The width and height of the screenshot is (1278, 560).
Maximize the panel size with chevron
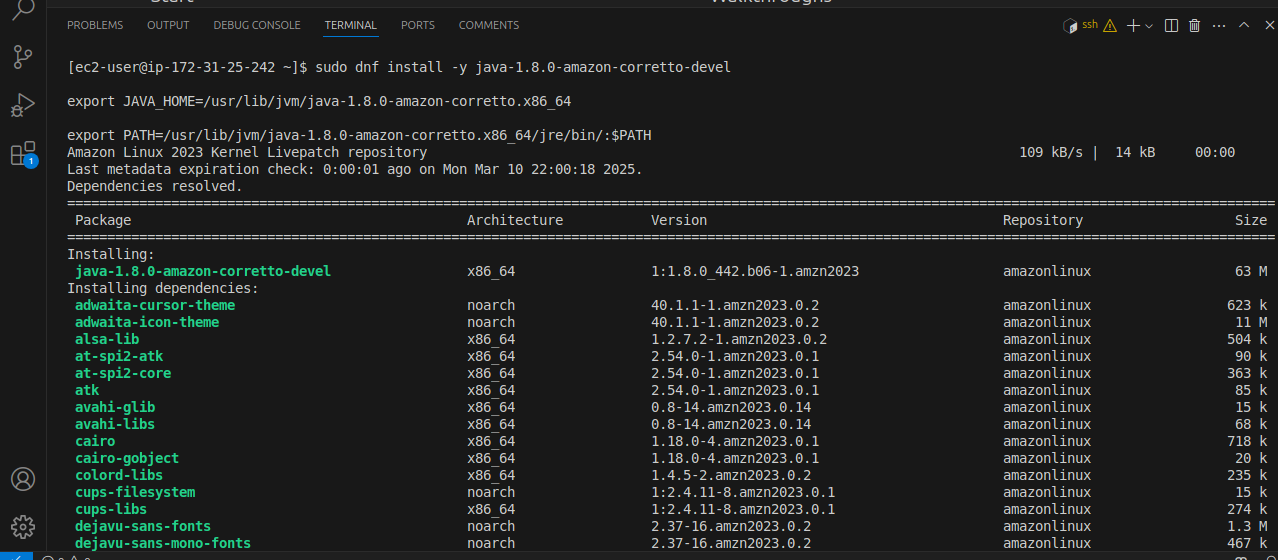[1244, 25]
